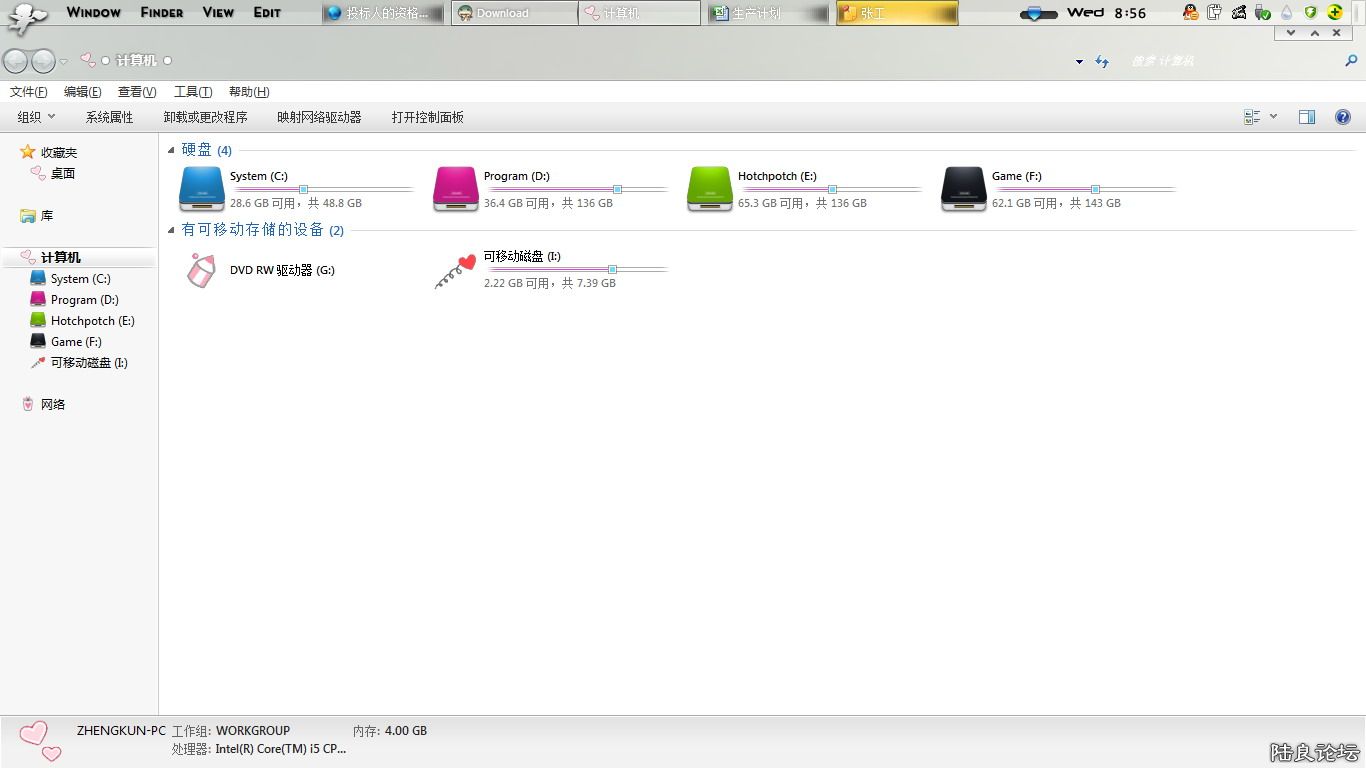This screenshot has height=768, width=1366.
Task: Open the green Hotchpotch (E:) drive icon
Action: coord(710,188)
